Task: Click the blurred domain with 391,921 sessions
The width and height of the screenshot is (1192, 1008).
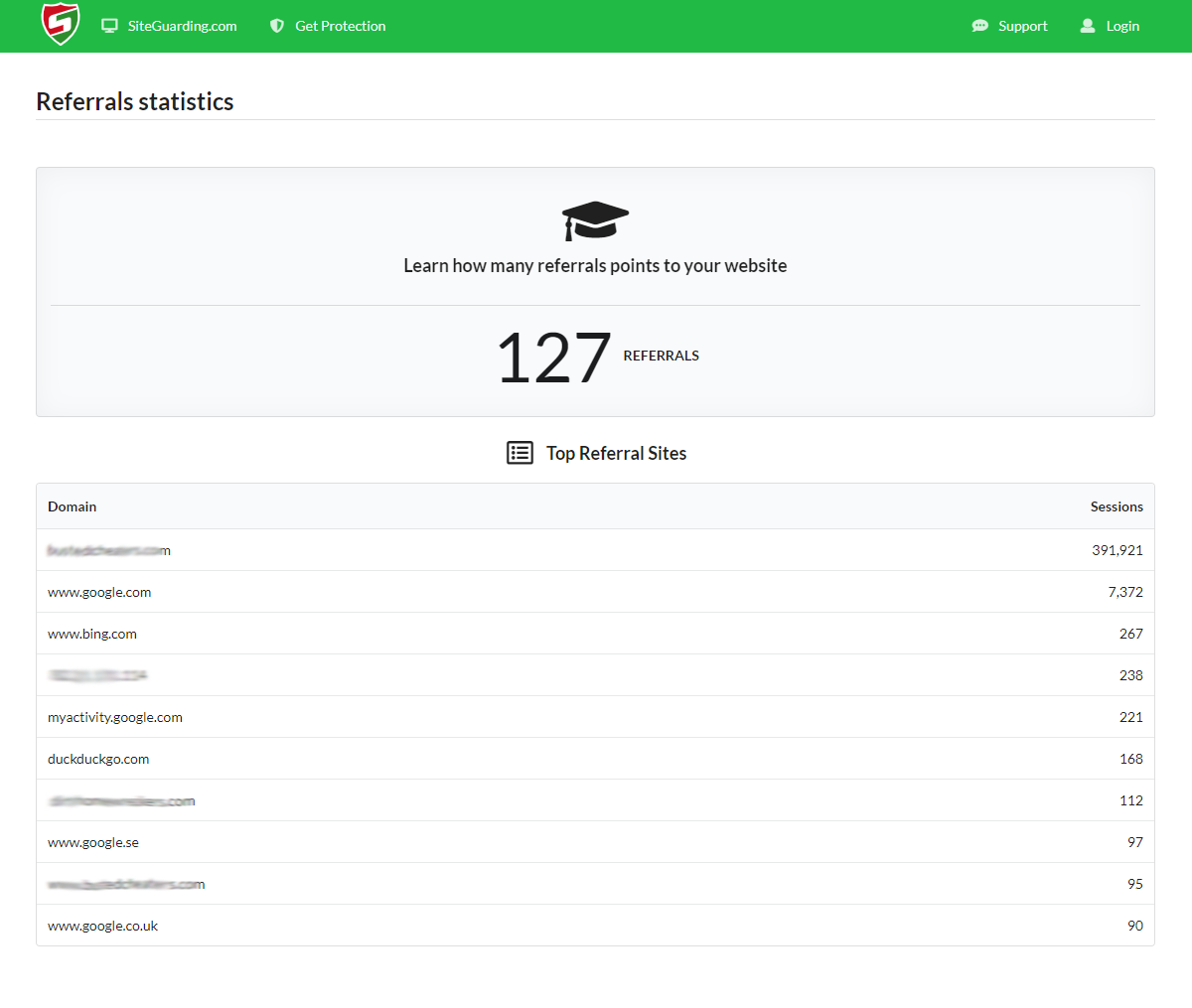Action: coord(109,550)
